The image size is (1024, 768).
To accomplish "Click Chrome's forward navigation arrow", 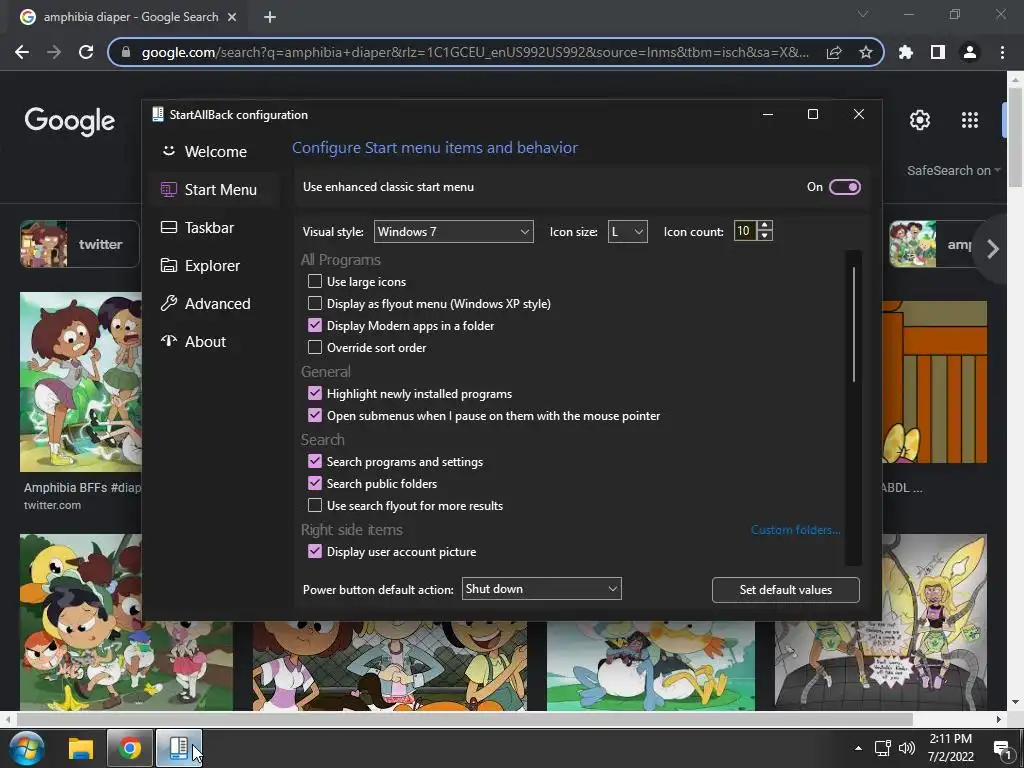I will 54,52.
